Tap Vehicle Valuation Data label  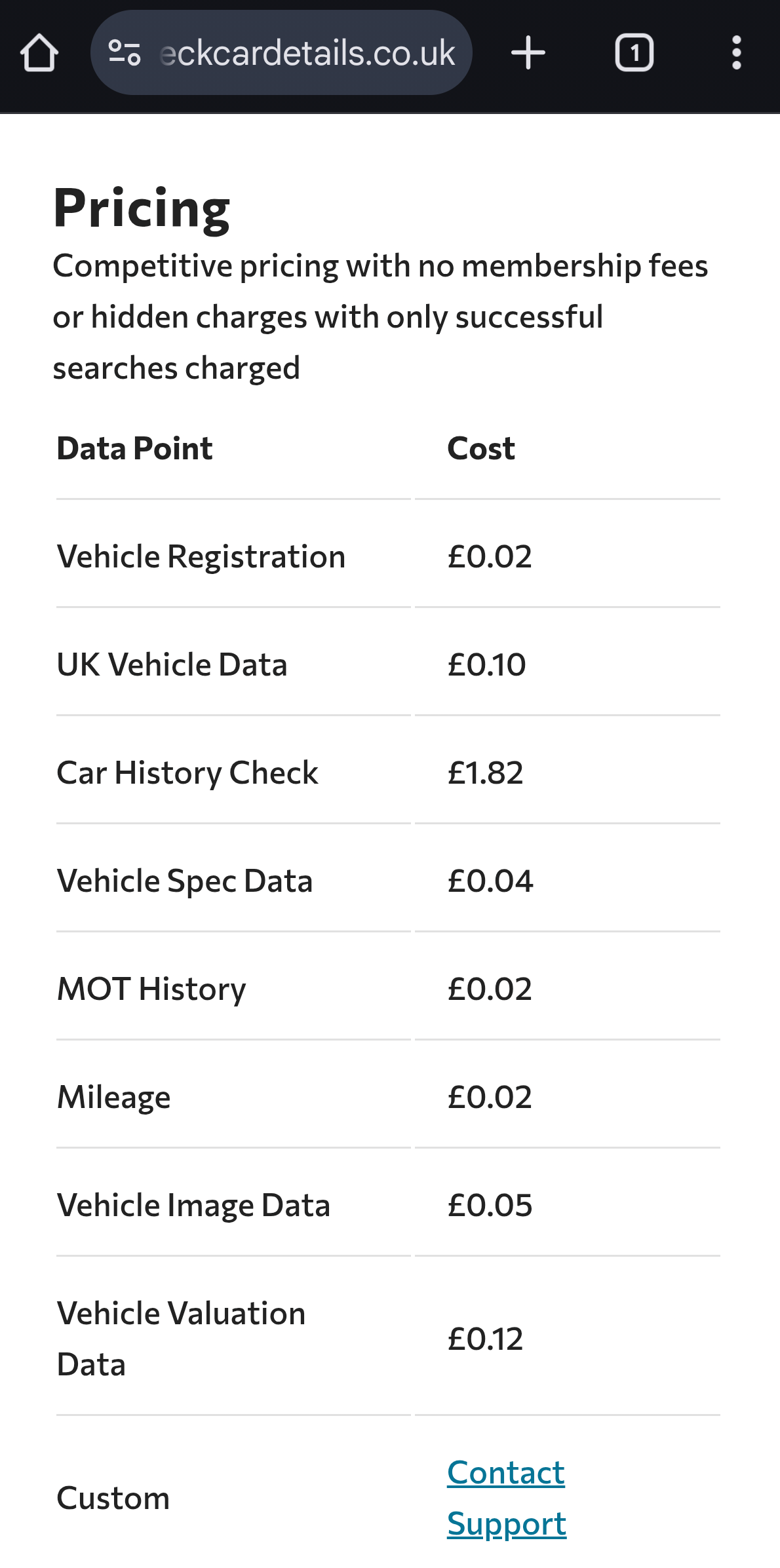(181, 1339)
